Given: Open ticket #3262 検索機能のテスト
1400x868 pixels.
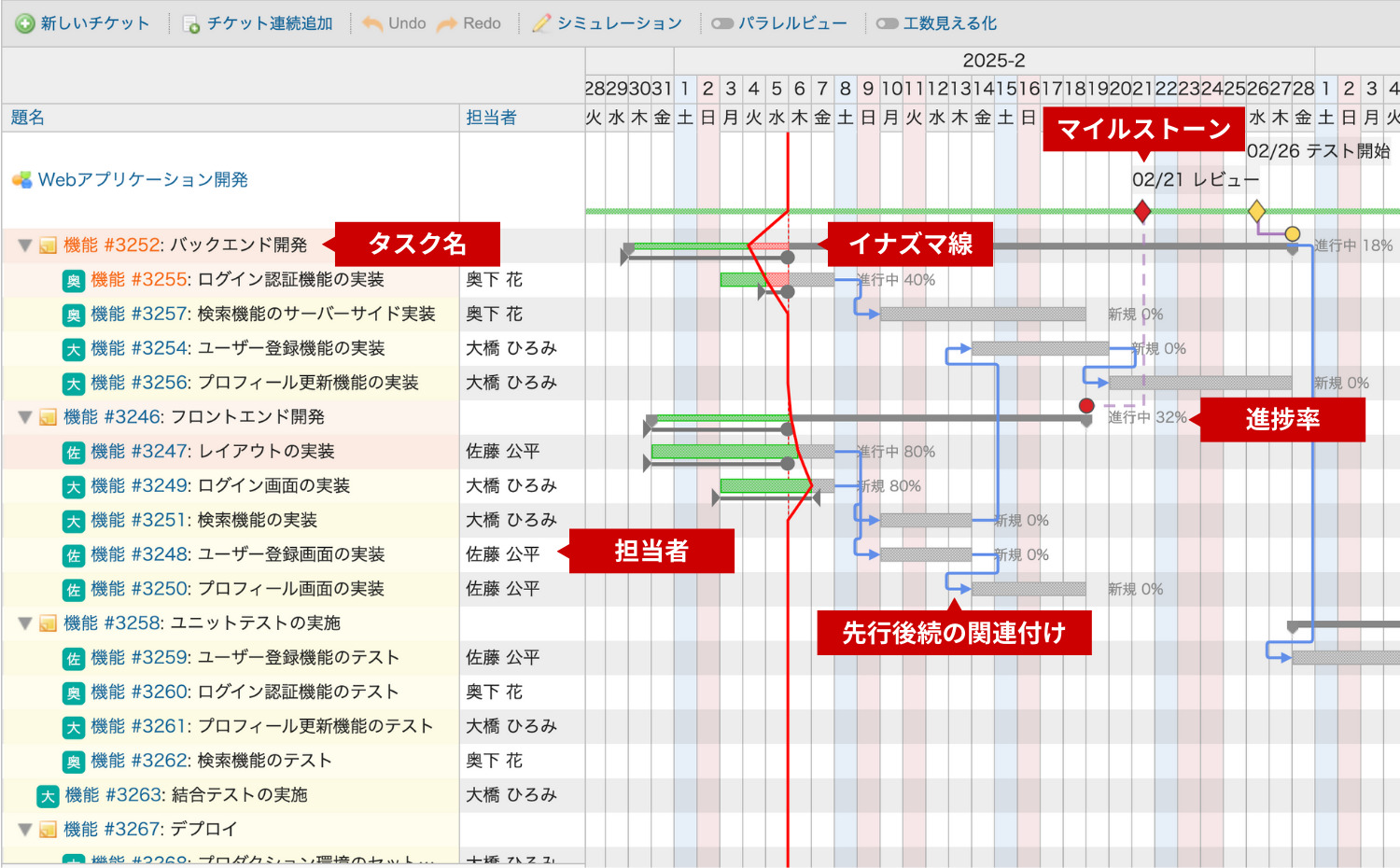Looking at the screenshot, I should (211, 761).
